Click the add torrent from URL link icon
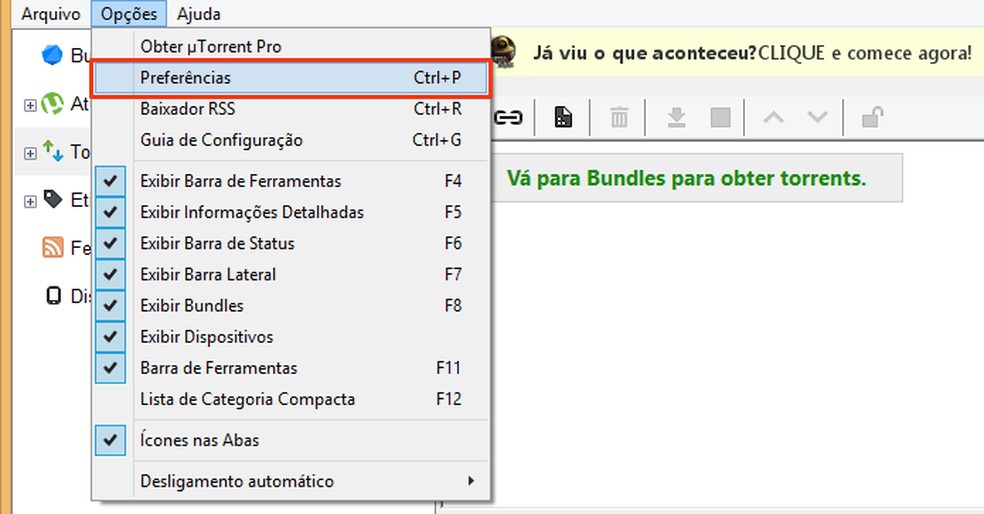 (x=508, y=117)
